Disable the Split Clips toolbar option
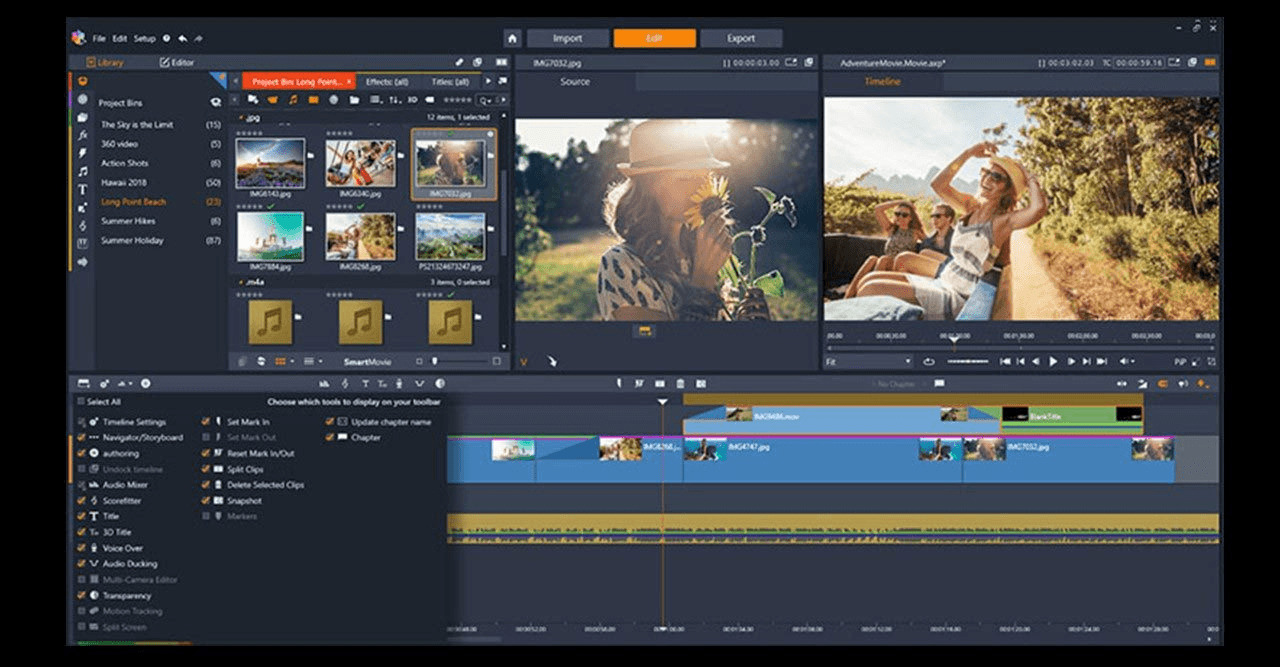Screen dimensions: 1280x667 tap(206, 469)
